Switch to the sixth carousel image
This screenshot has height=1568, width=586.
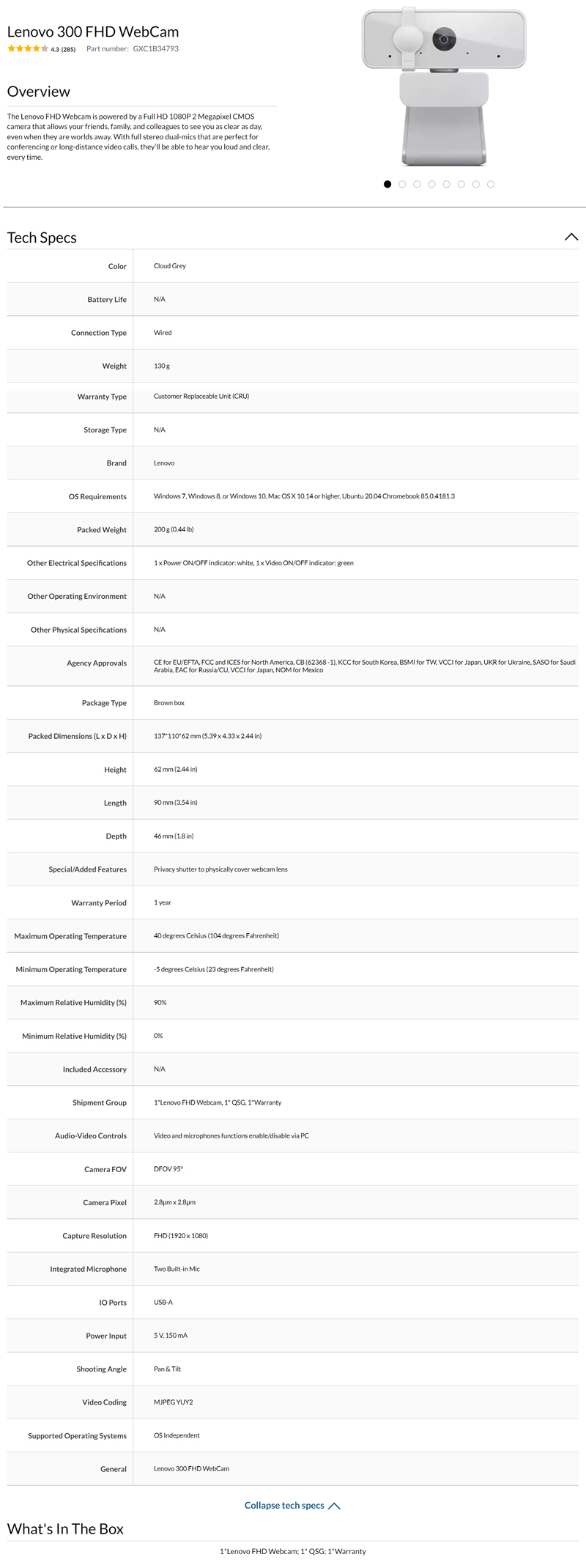pyautogui.click(x=461, y=185)
